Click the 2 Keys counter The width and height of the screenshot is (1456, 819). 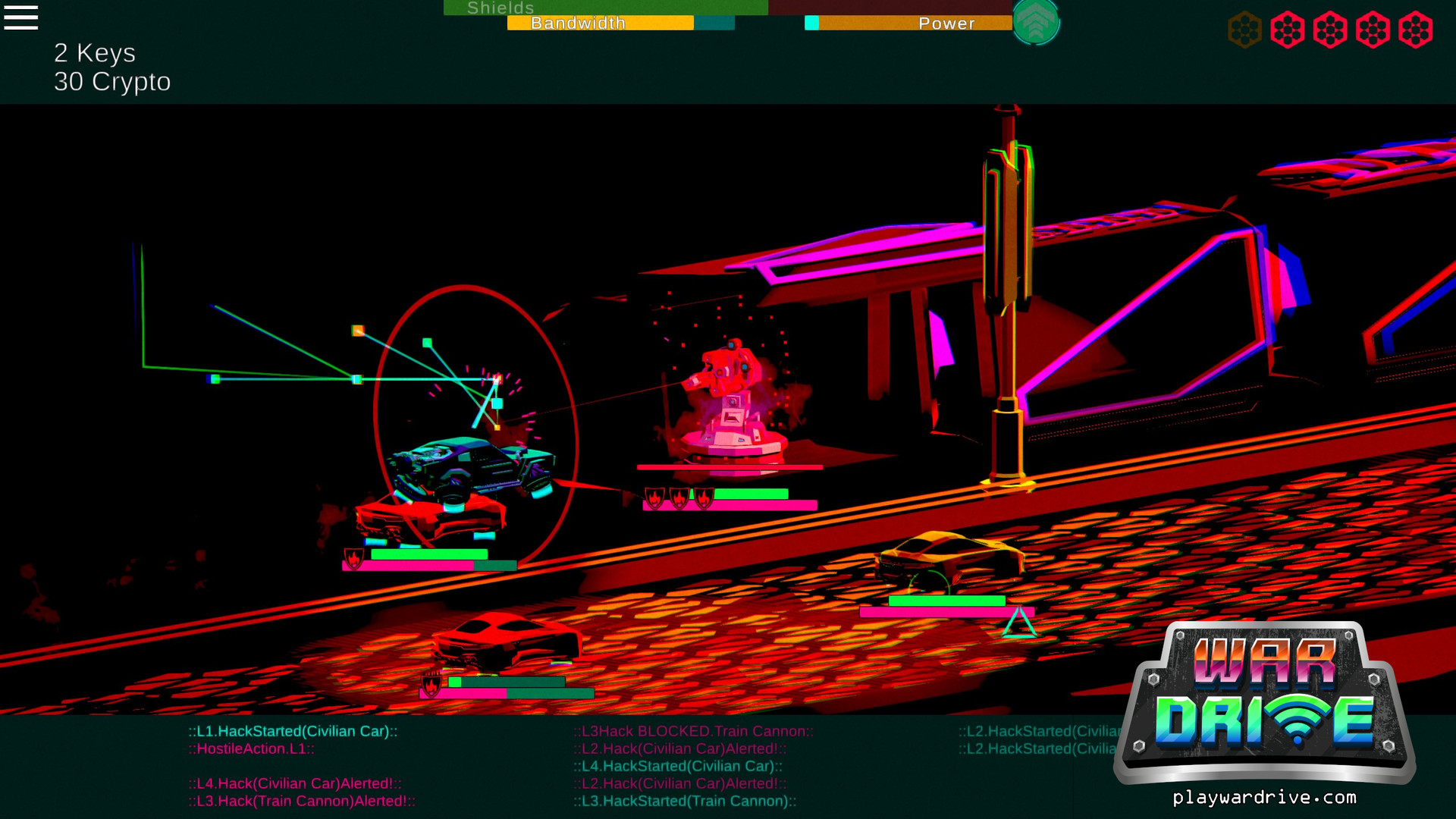click(x=94, y=53)
